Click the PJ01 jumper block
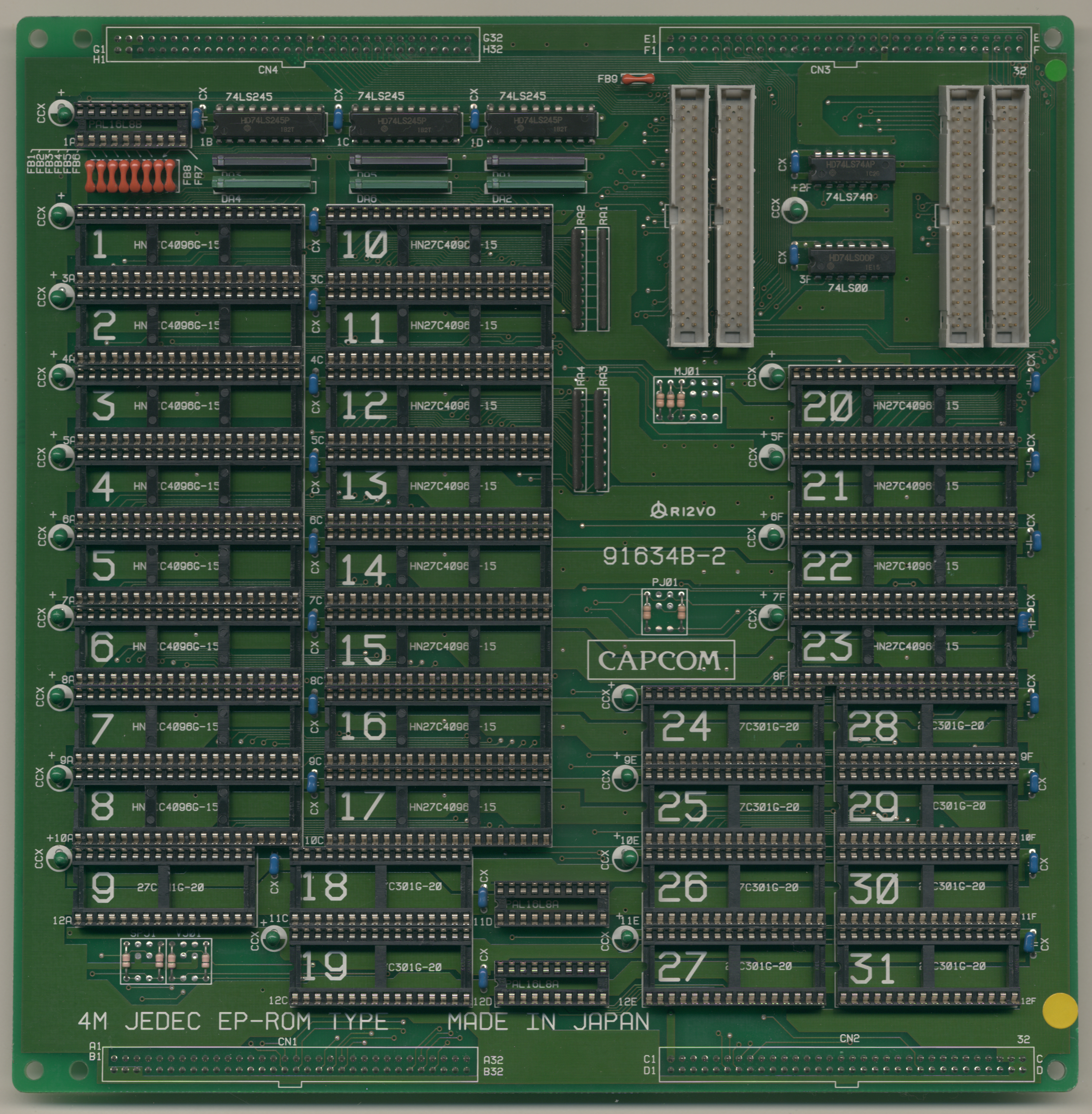 tap(664, 612)
